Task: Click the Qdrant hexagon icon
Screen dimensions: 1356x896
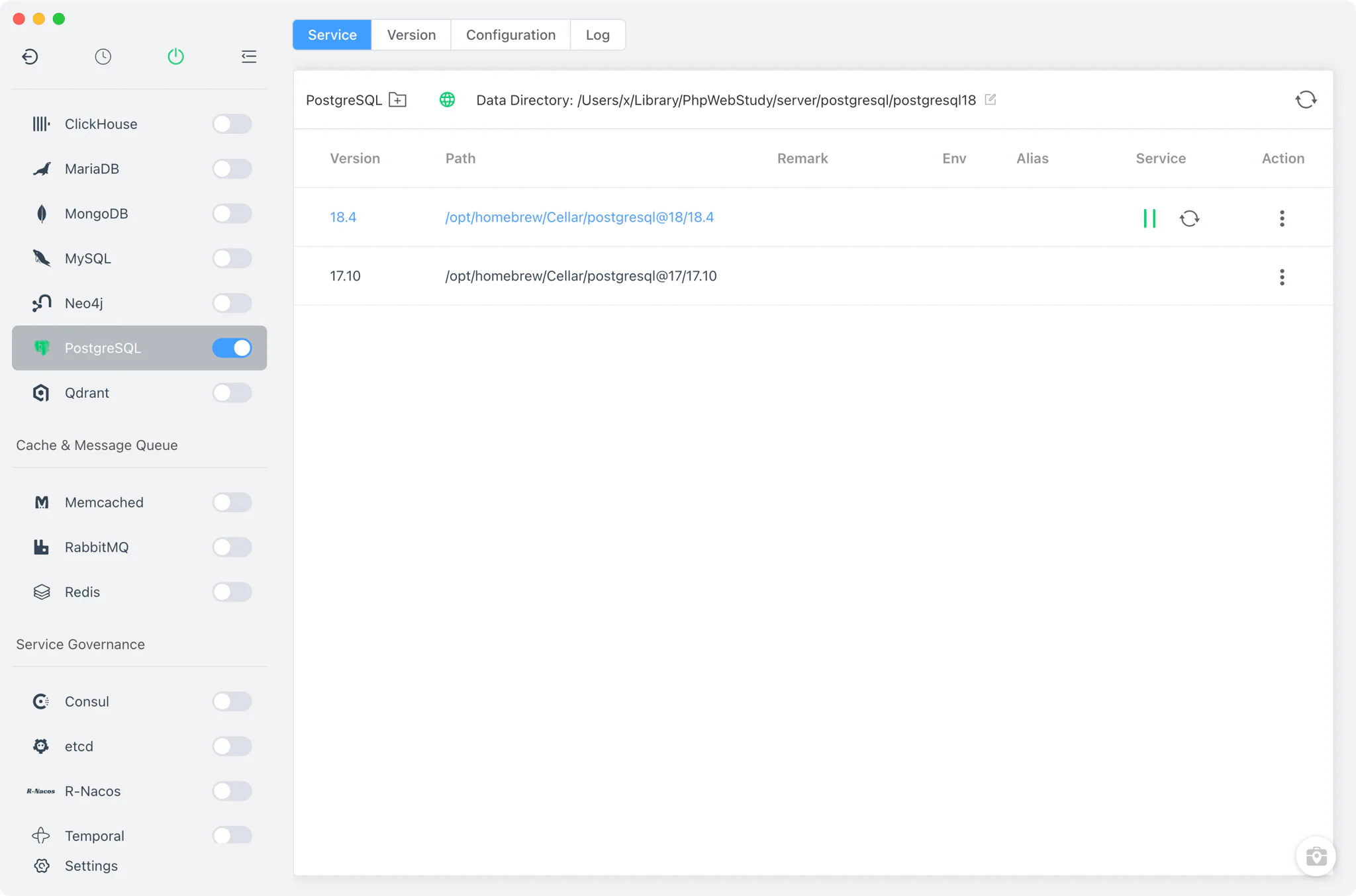Action: (x=41, y=393)
